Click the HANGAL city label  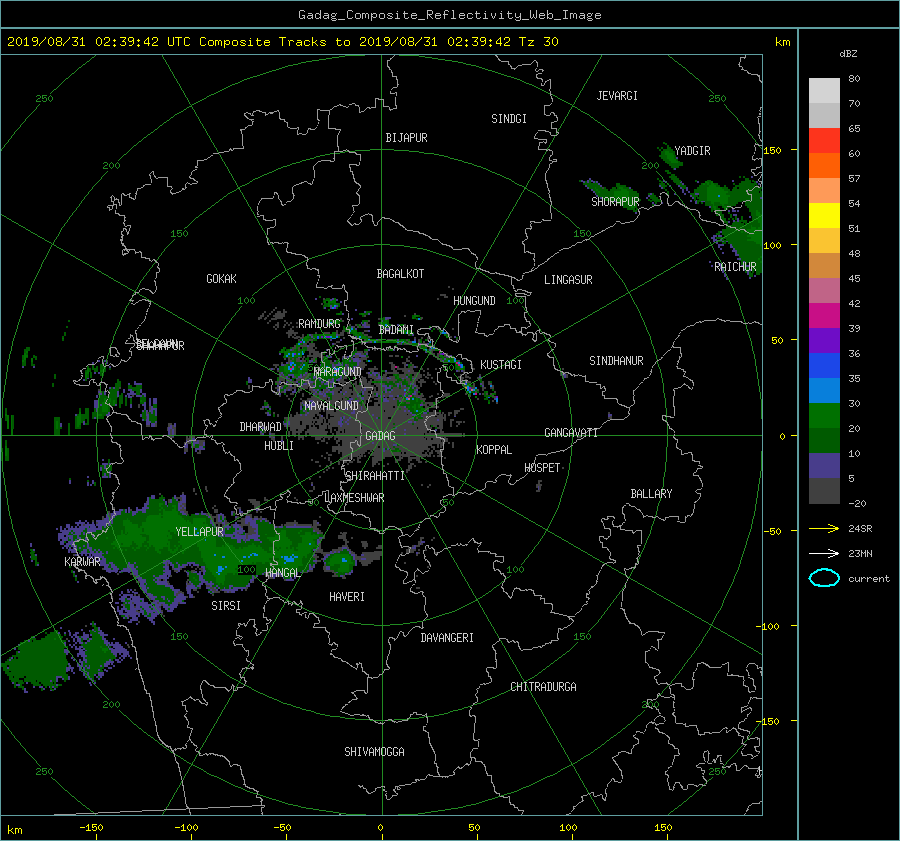tap(282, 573)
